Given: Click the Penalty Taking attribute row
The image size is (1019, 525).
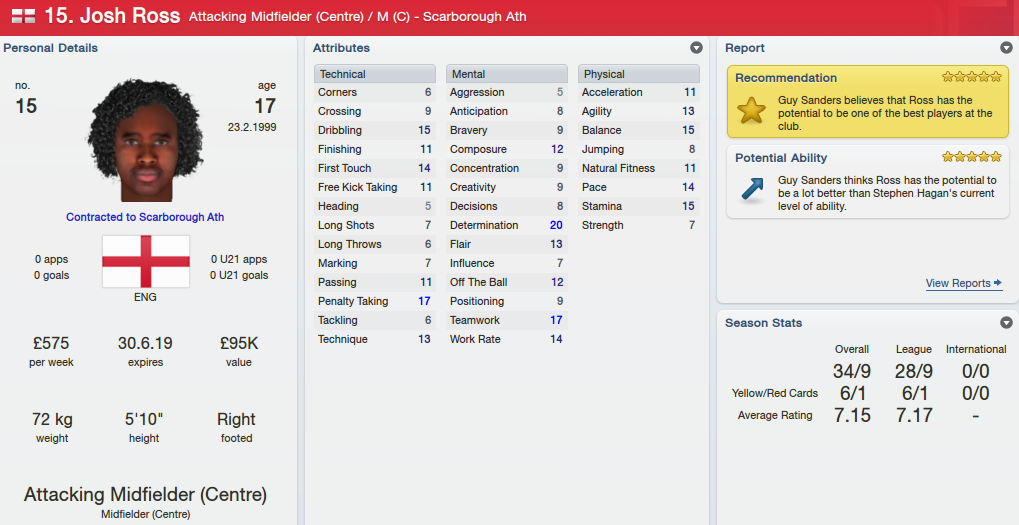Looking at the screenshot, I should 375,301.
